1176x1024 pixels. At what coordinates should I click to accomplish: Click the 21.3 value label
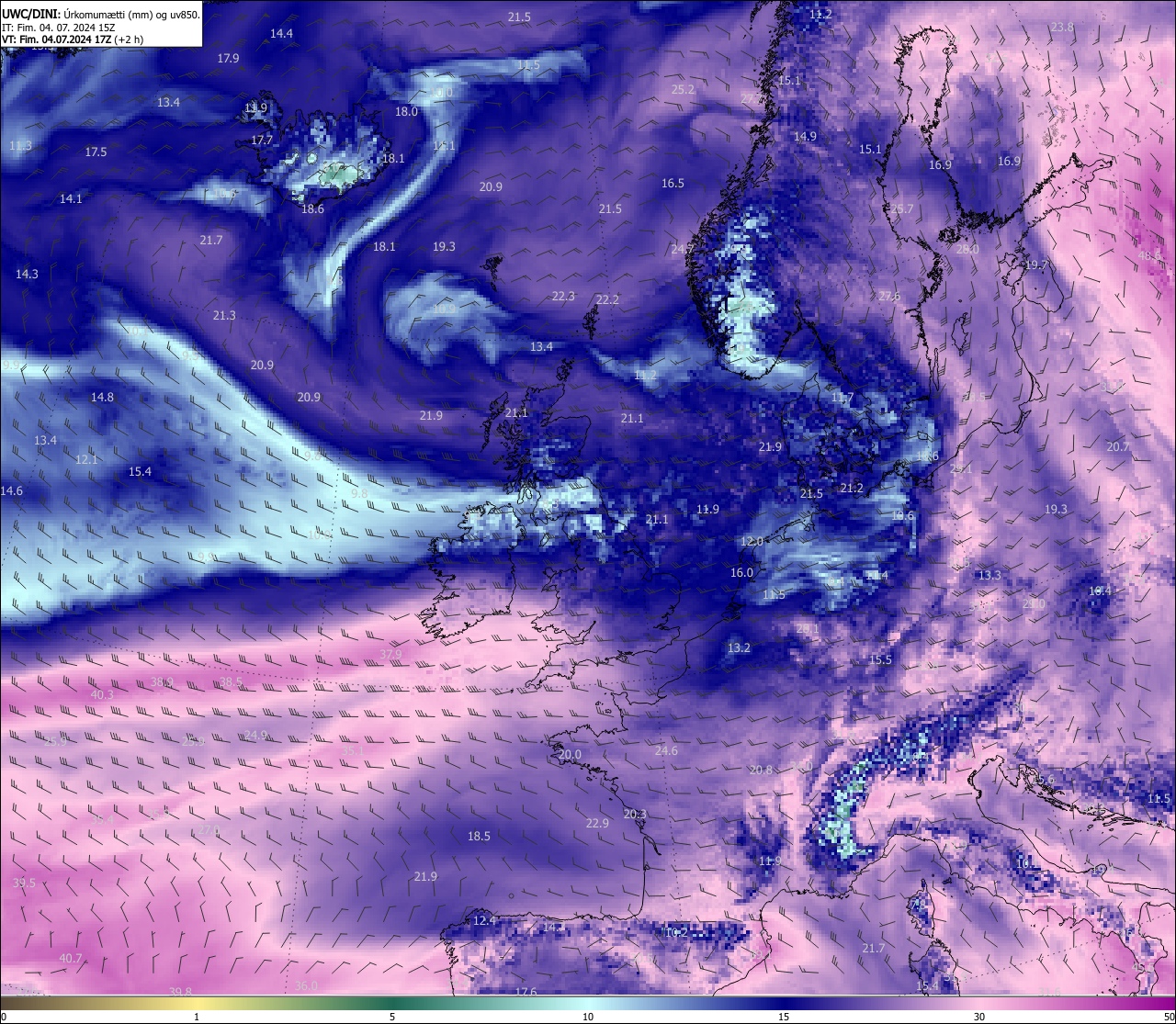(224, 316)
